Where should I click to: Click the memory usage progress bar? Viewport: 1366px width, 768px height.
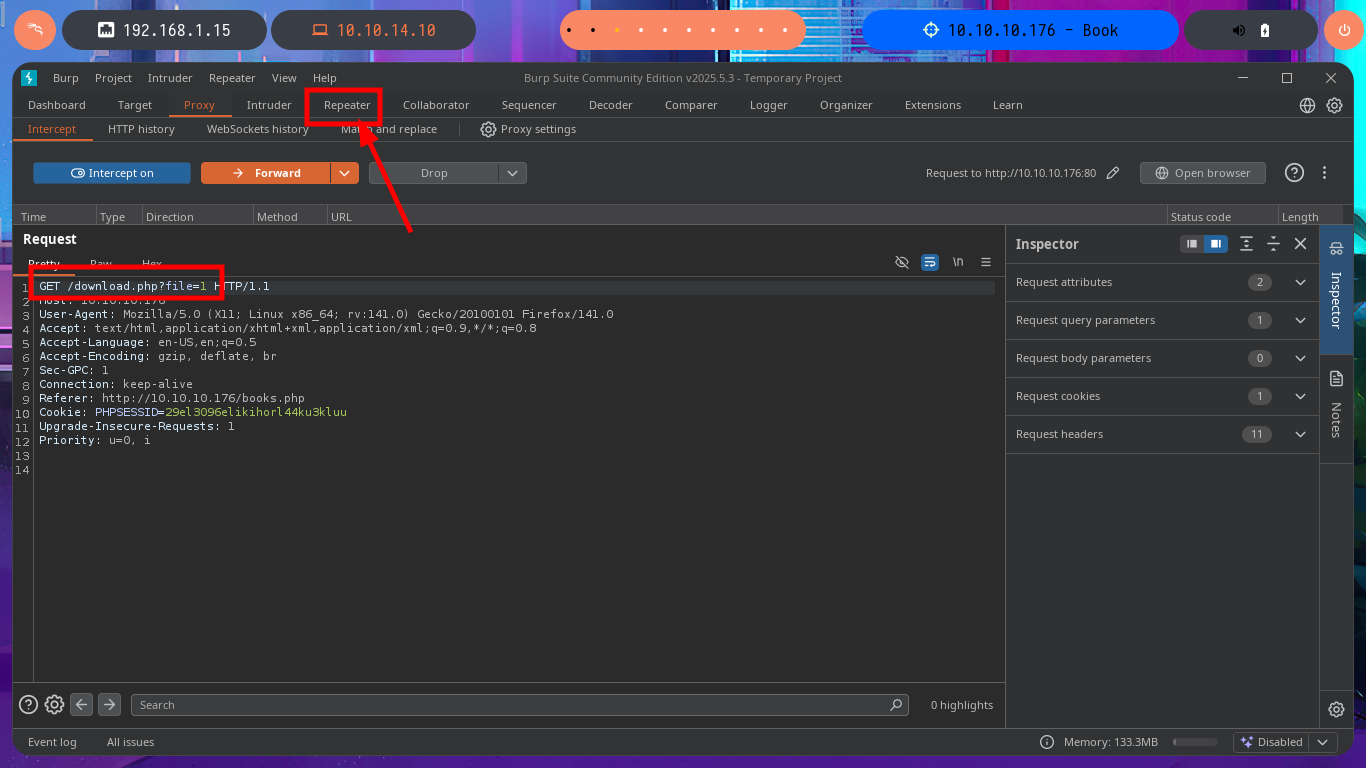[x=1195, y=742]
